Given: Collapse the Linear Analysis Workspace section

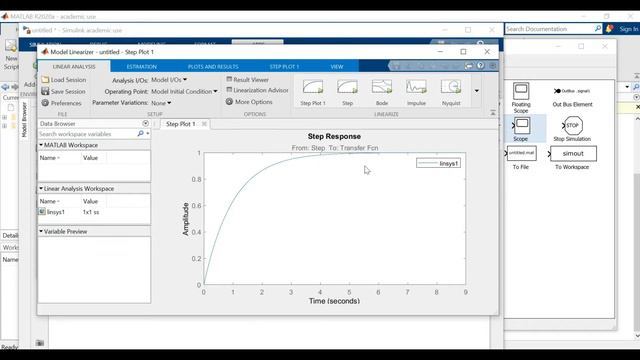Looking at the screenshot, I should tap(41, 189).
